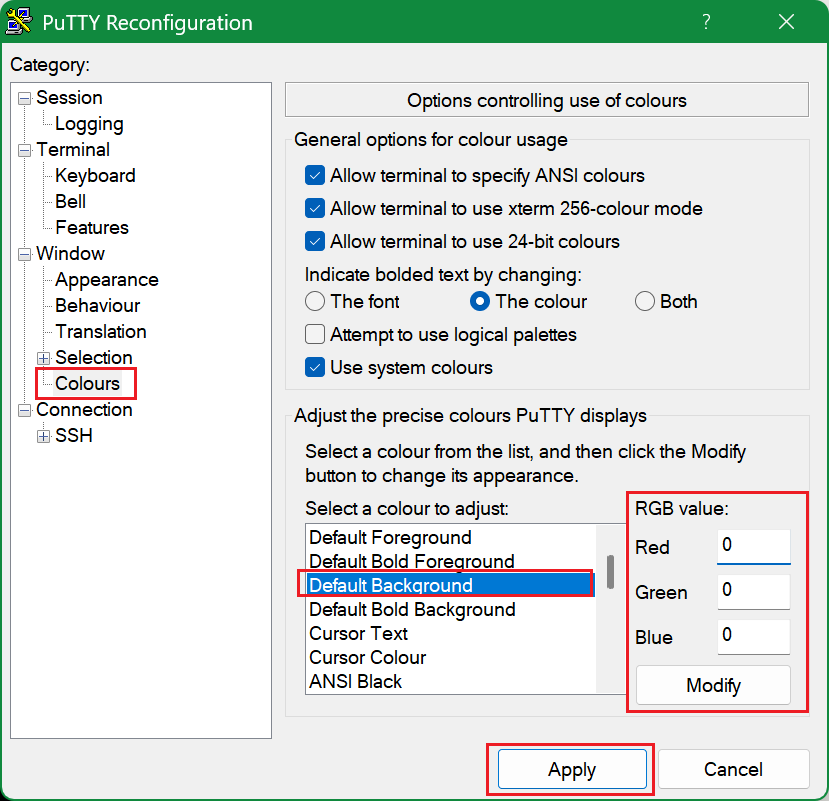
Task: Expand the SSH tree node
Action: point(43,436)
